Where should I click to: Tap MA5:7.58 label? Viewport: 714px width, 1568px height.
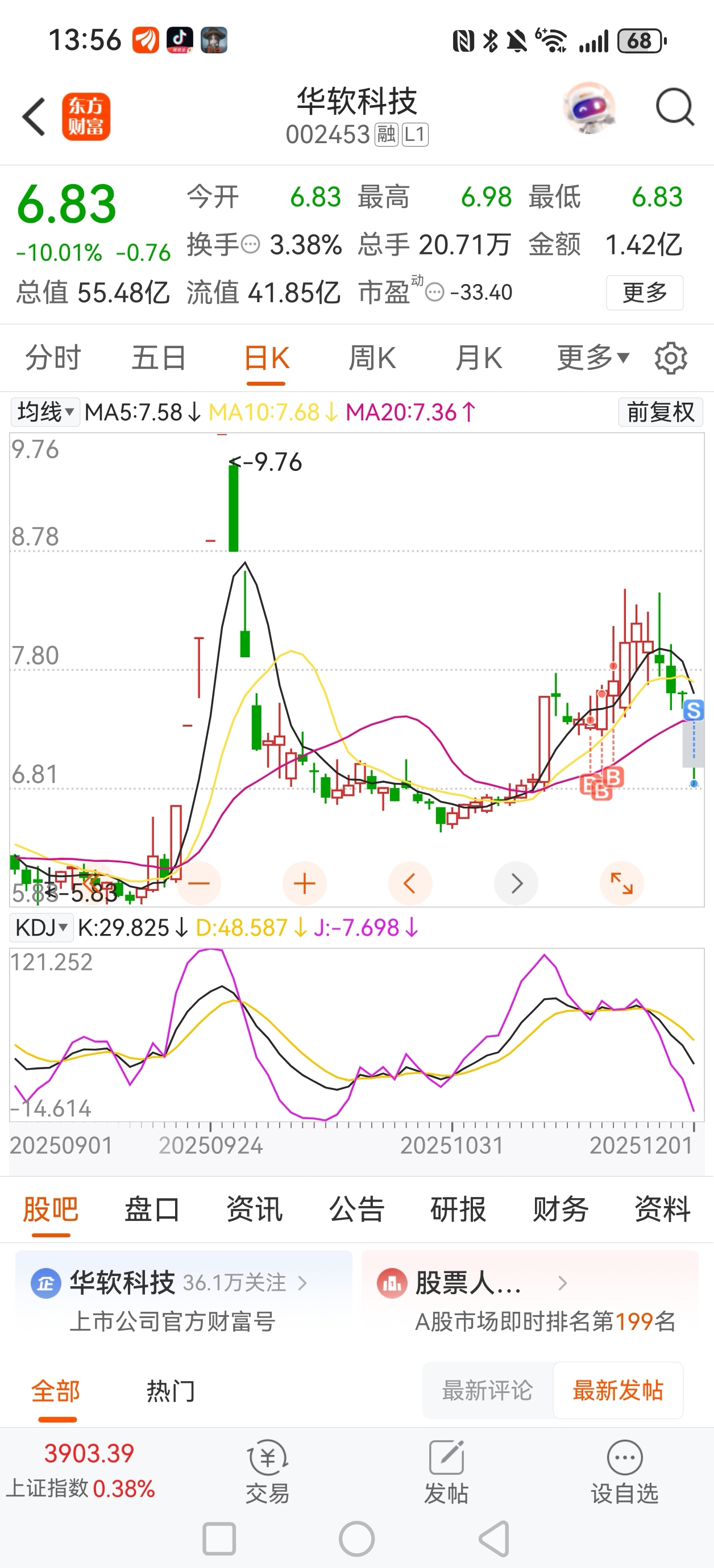pyautogui.click(x=143, y=412)
